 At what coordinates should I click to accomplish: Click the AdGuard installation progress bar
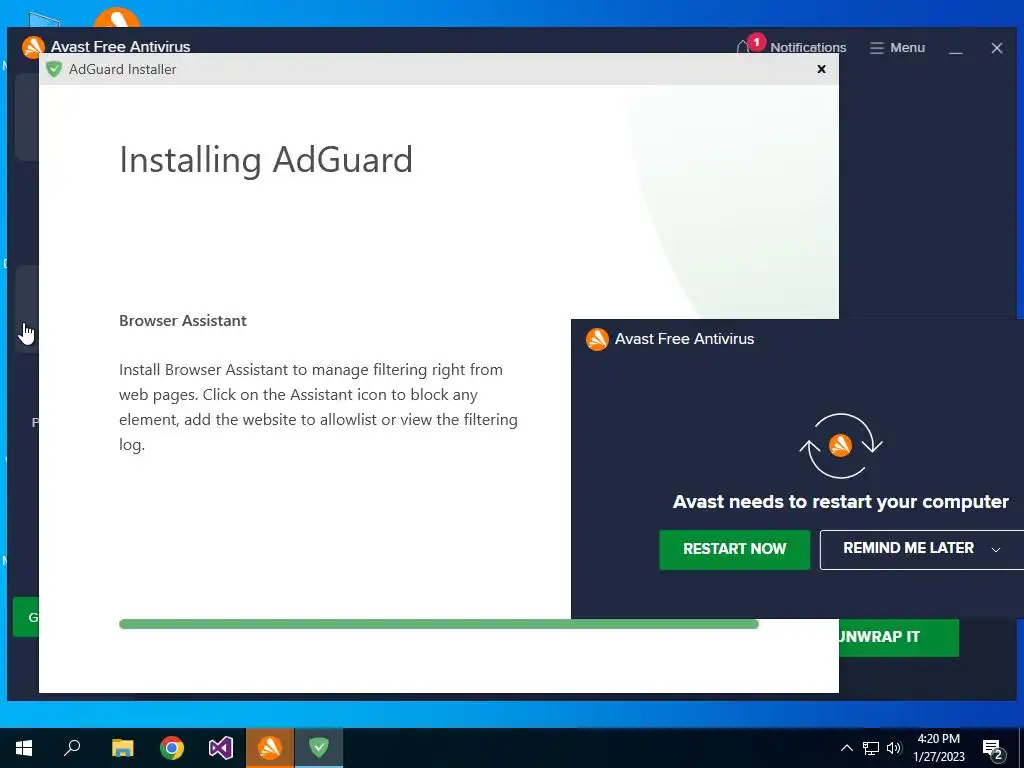pos(439,624)
